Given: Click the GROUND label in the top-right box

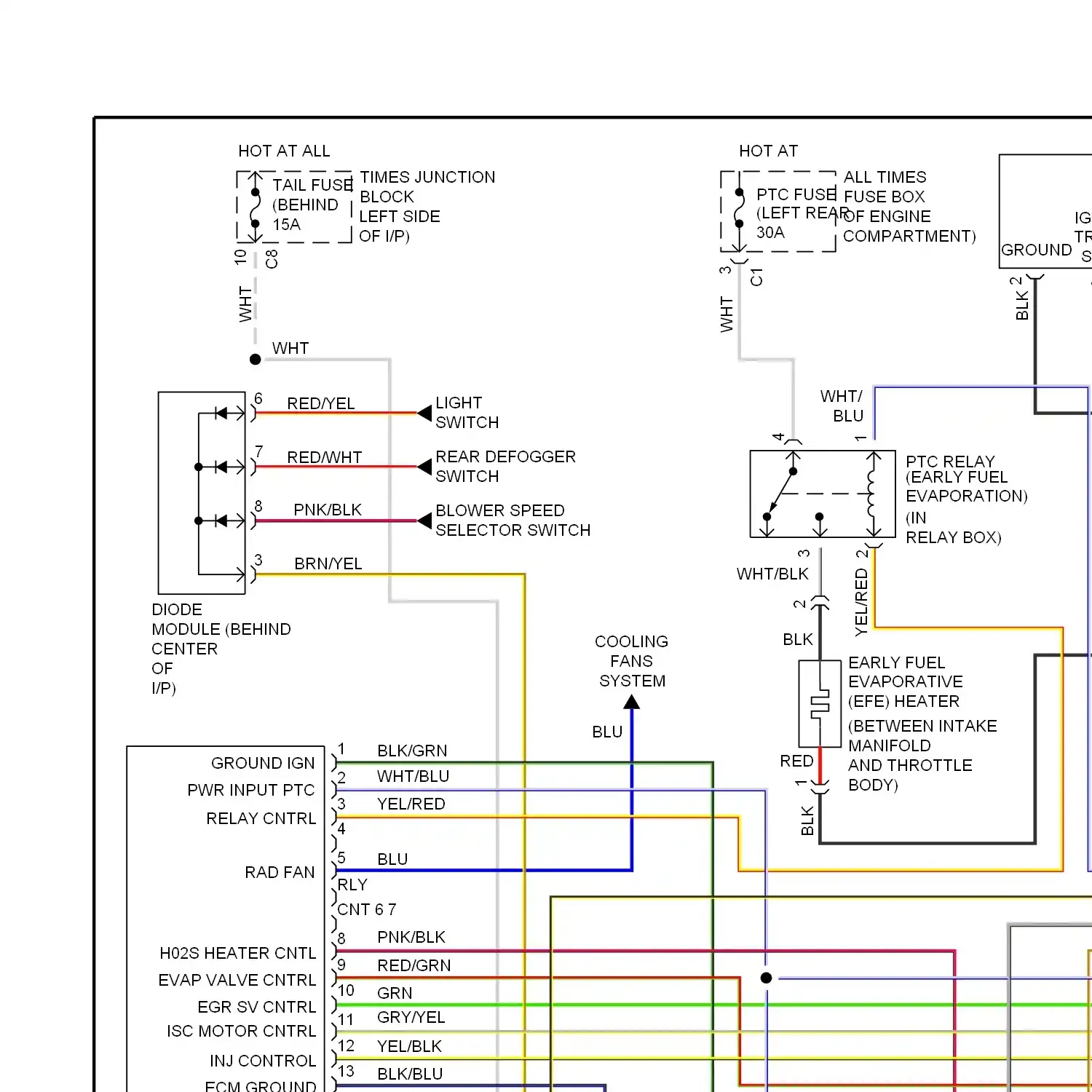Looking at the screenshot, I should [1037, 250].
